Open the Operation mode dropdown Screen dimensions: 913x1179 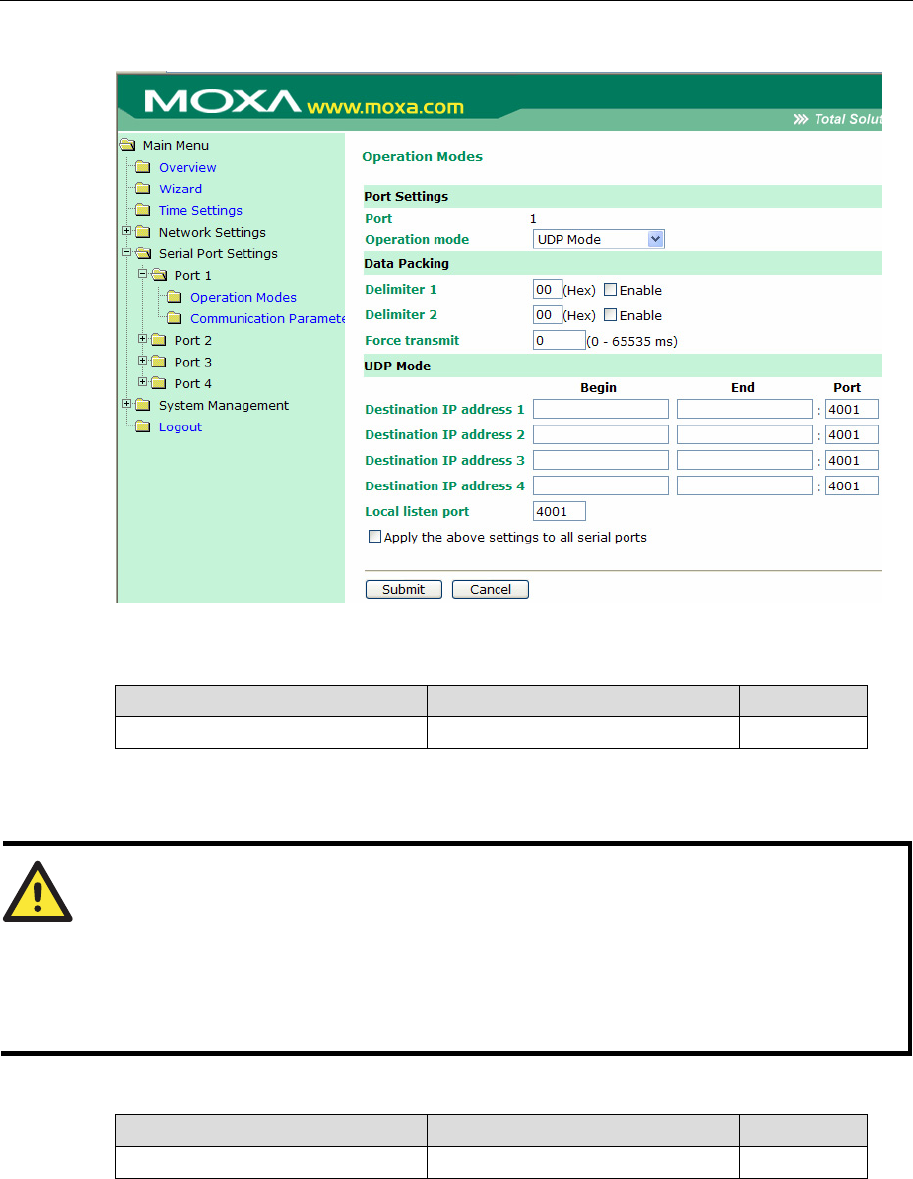pyautogui.click(x=599, y=239)
